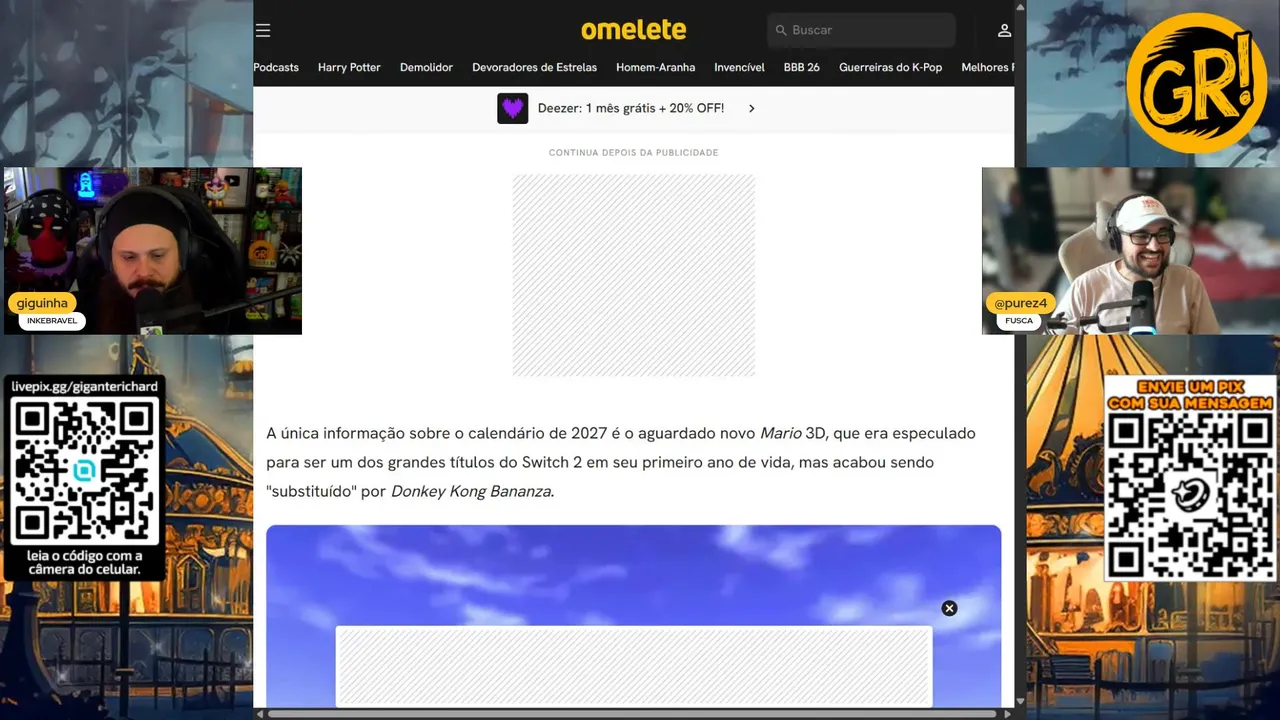Open the Harry Potter nav item
Screen dimensions: 1280x720
tap(349, 67)
